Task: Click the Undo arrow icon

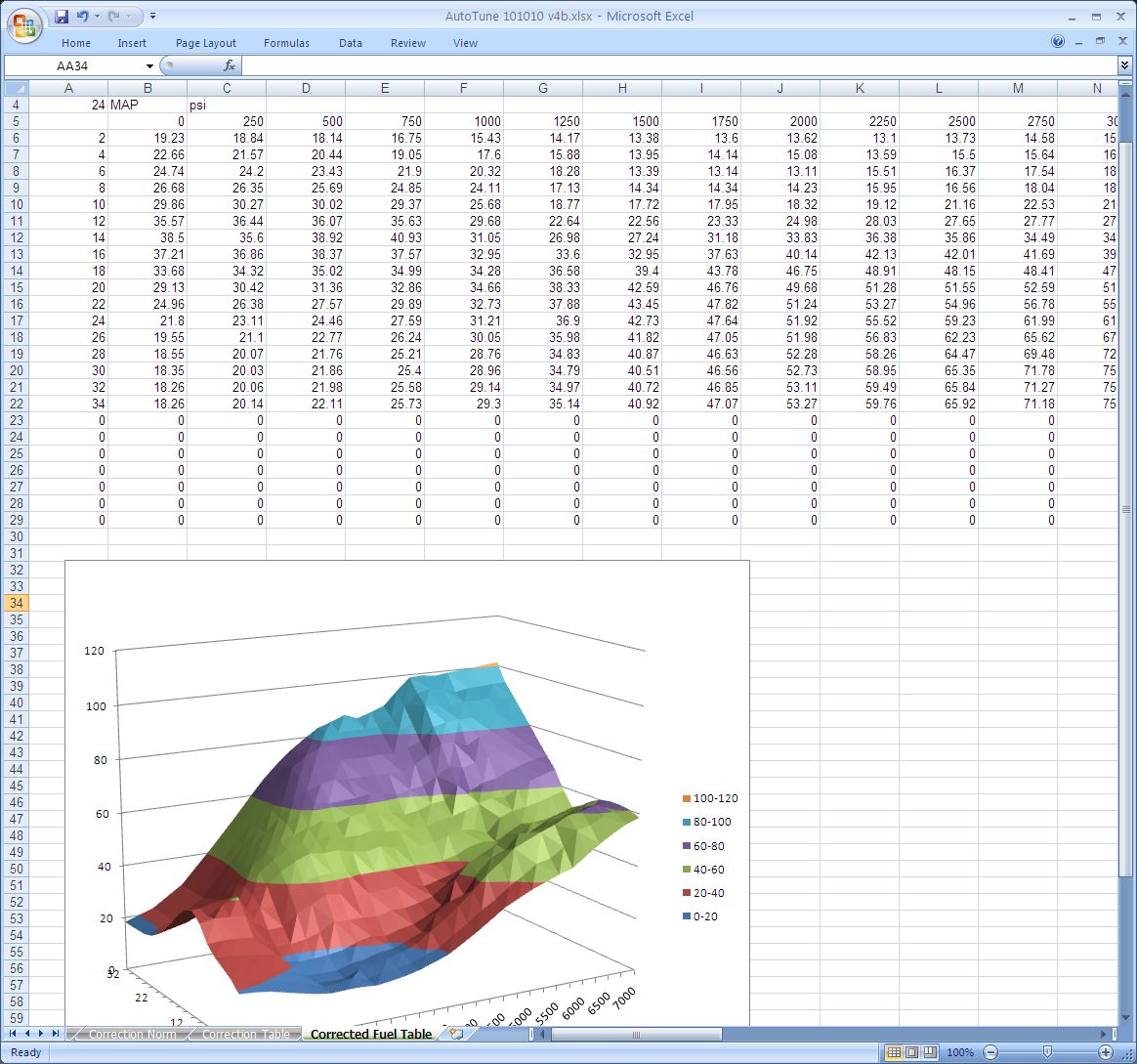Action: (82, 17)
